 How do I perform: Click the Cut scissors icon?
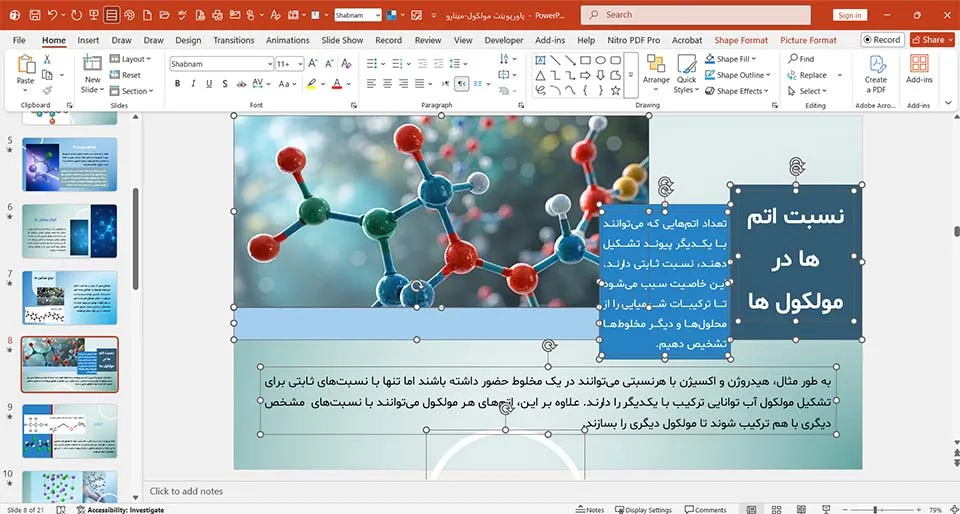point(47,59)
